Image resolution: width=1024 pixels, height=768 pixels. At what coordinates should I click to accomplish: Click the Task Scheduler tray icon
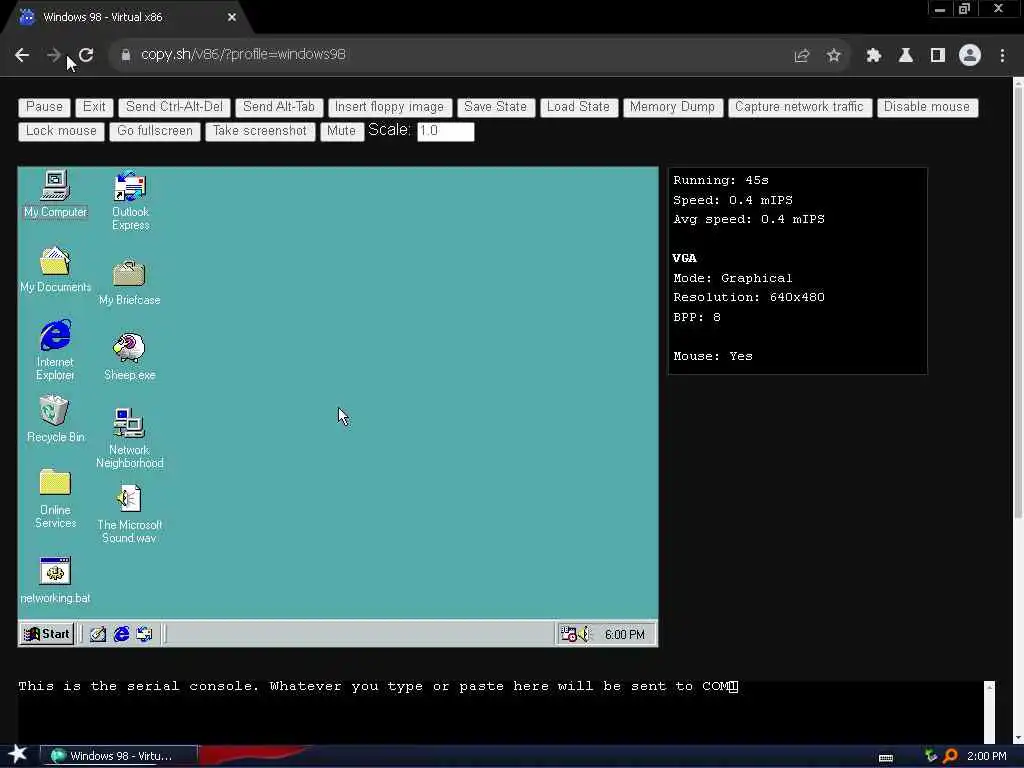coord(568,633)
